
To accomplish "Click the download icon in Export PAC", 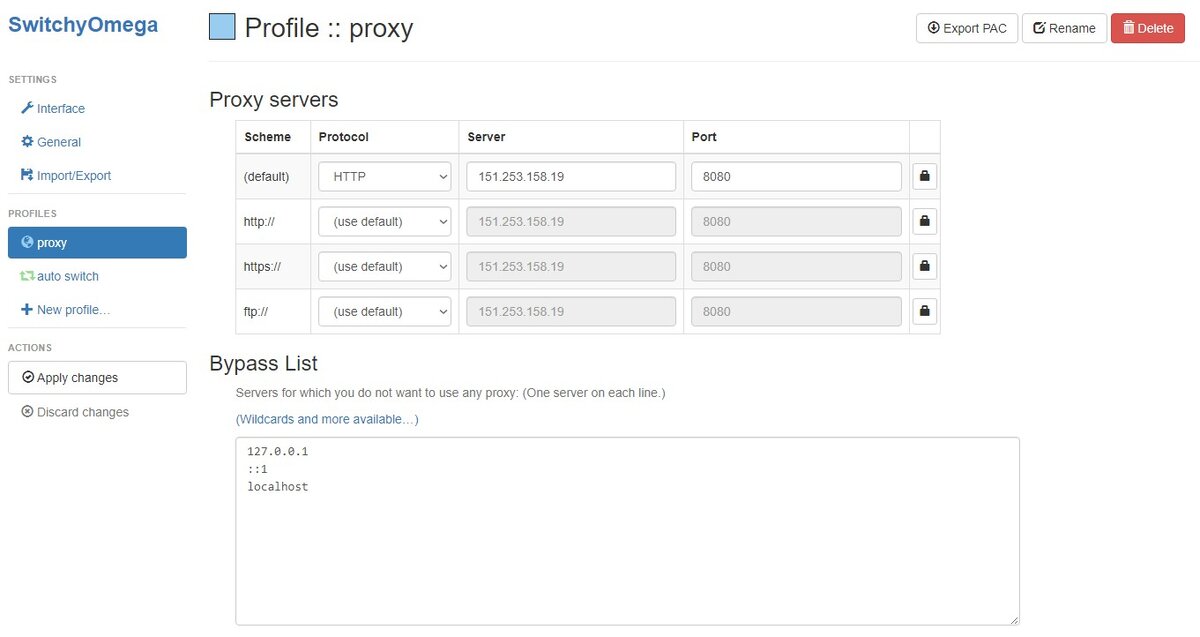I will pyautogui.click(x=934, y=28).
